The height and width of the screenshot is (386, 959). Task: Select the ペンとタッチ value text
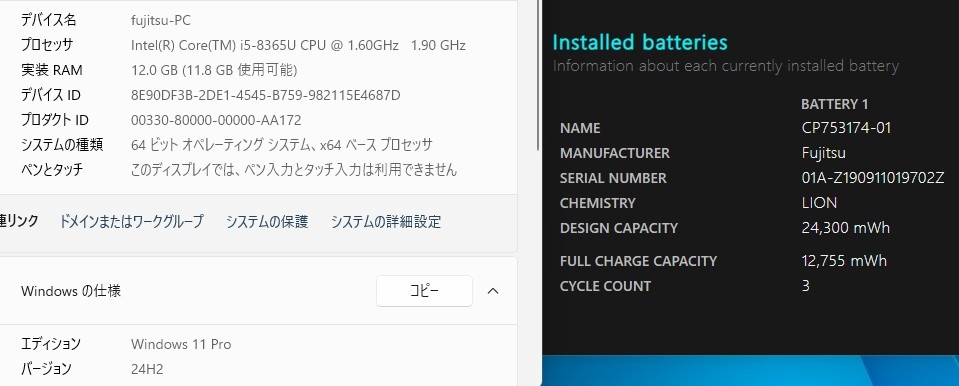(294, 169)
